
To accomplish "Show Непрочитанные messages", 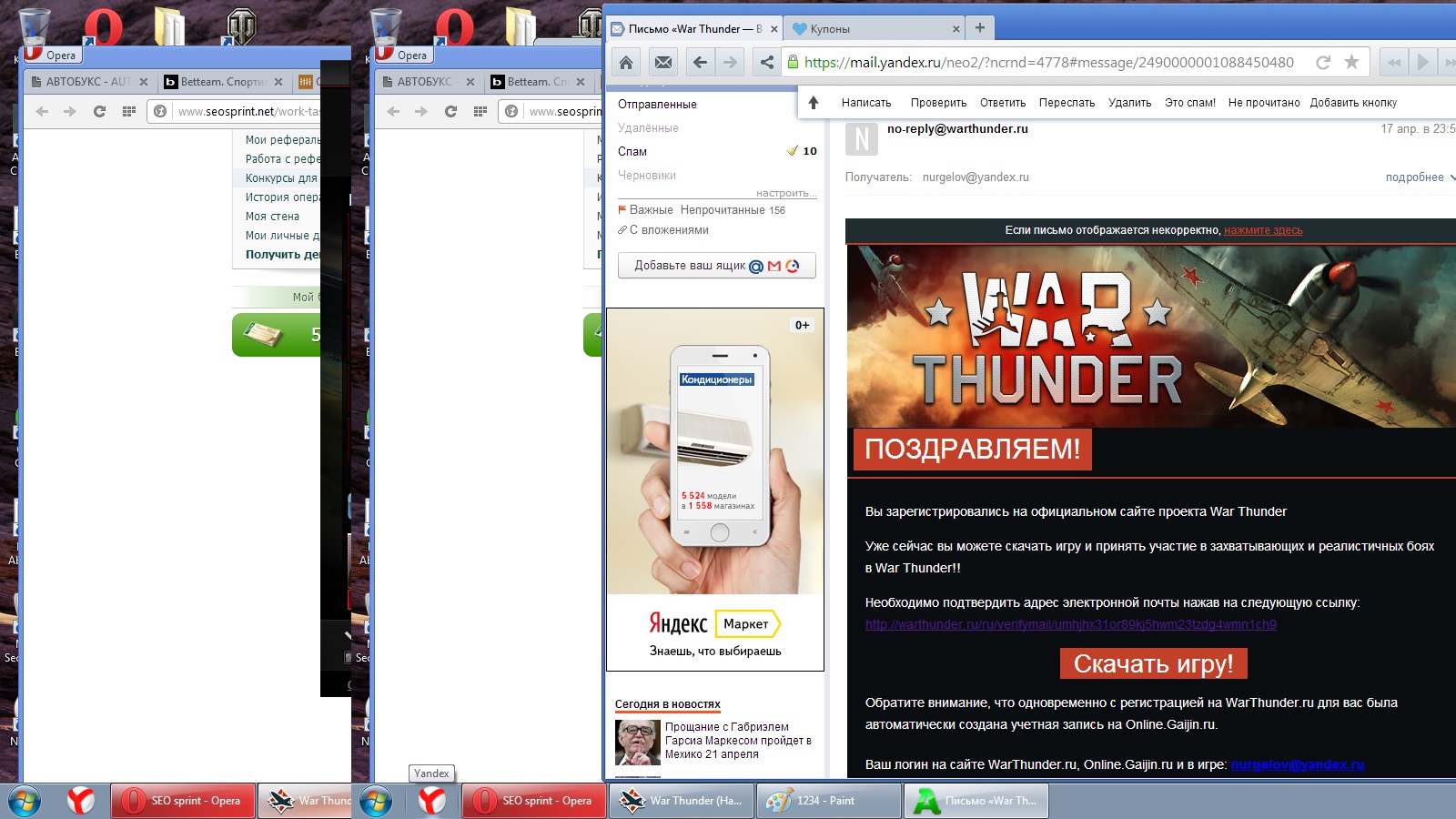I will click(723, 210).
